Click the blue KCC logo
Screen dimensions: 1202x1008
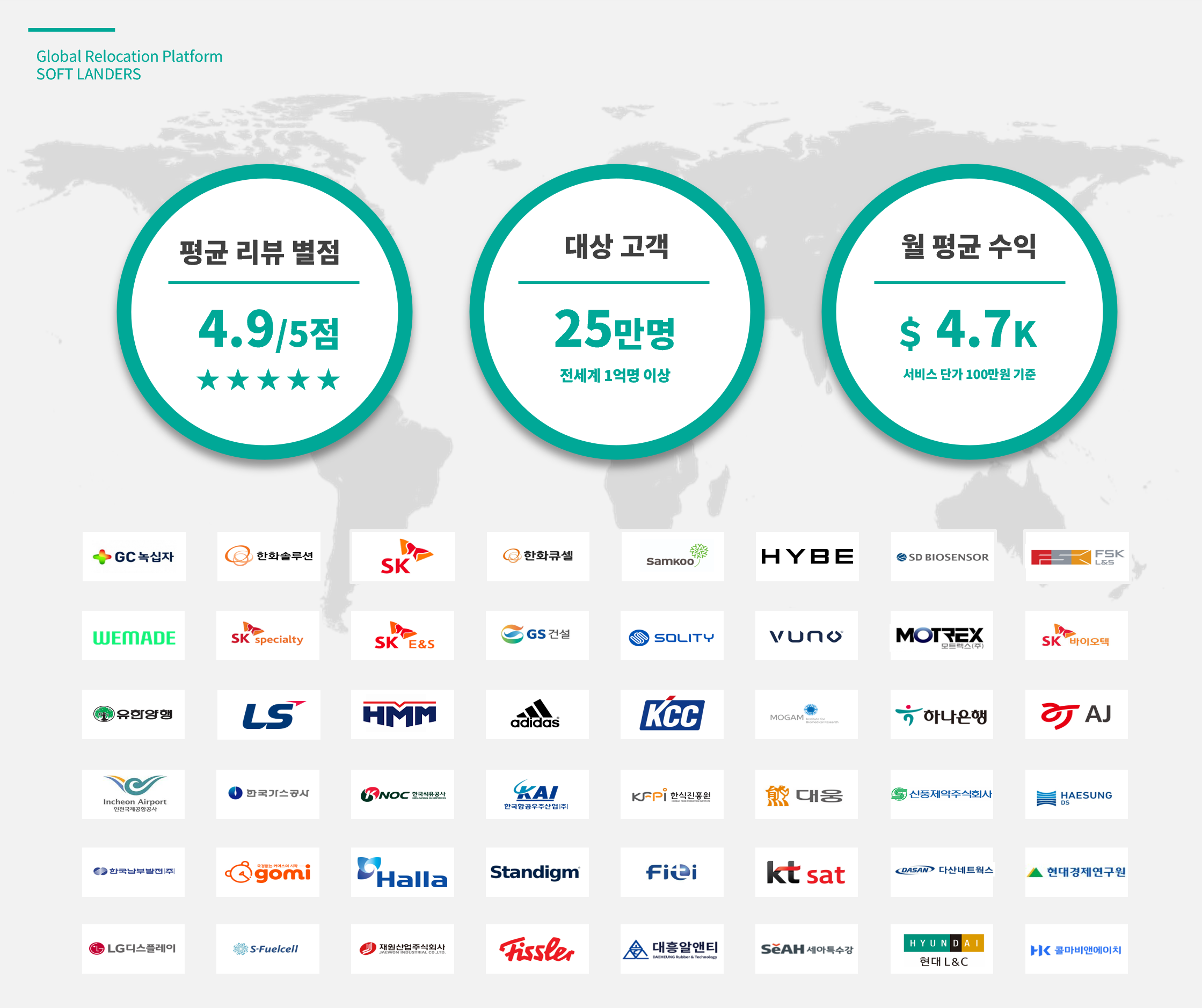672,714
